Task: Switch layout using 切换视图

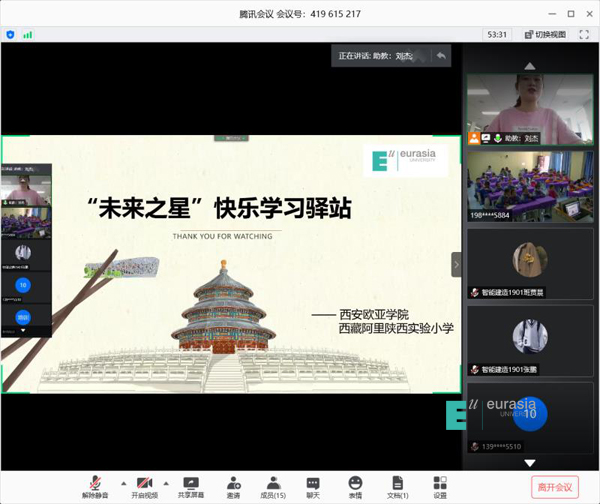Action: click(x=544, y=34)
